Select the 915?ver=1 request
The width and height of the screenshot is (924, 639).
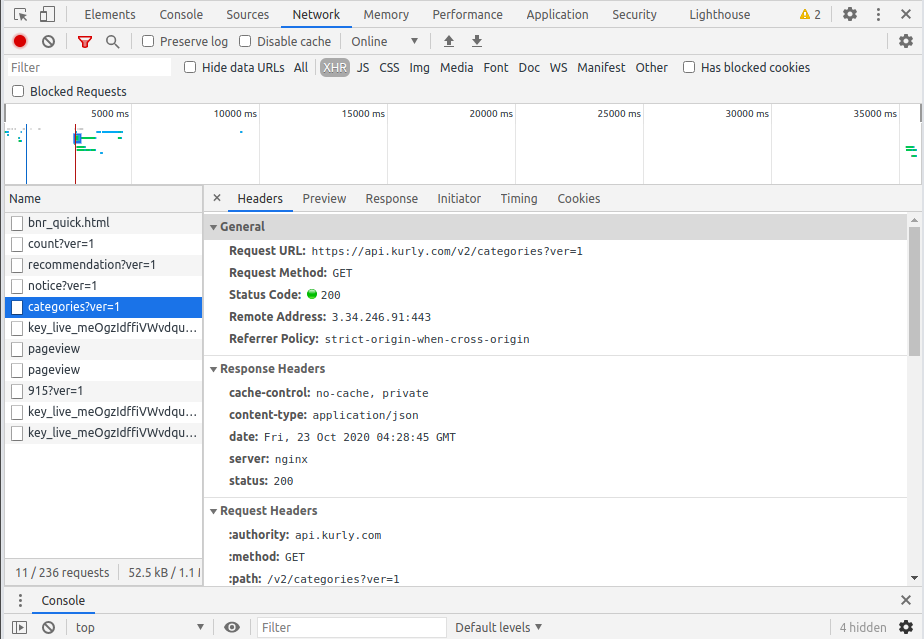(104, 391)
